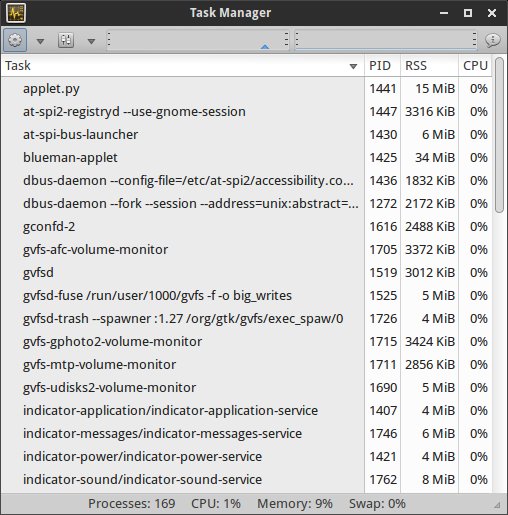Screen dimensions: 508x515
Task: Click the Memory: 9% status text
Action: click(x=295, y=504)
